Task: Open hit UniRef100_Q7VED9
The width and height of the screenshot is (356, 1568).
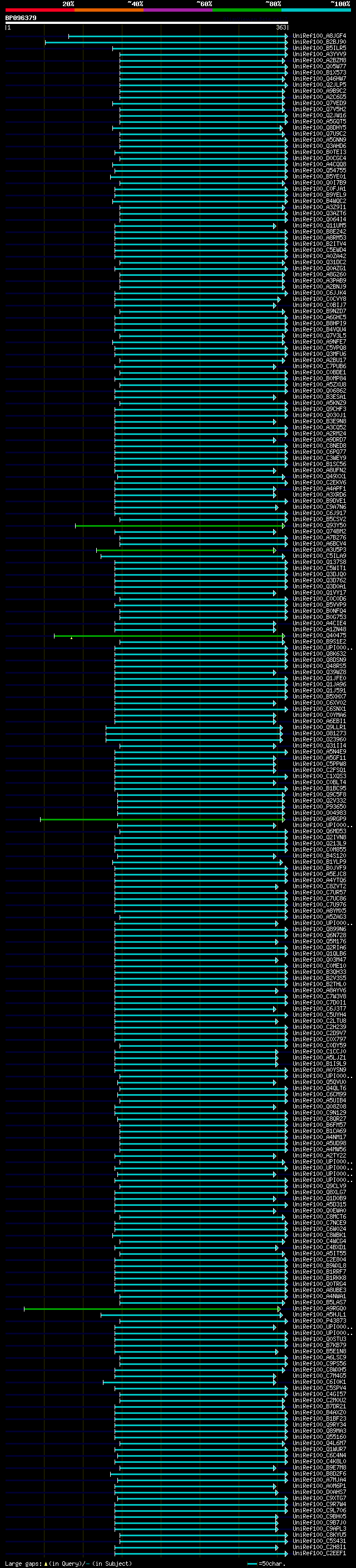Action: pos(319,103)
